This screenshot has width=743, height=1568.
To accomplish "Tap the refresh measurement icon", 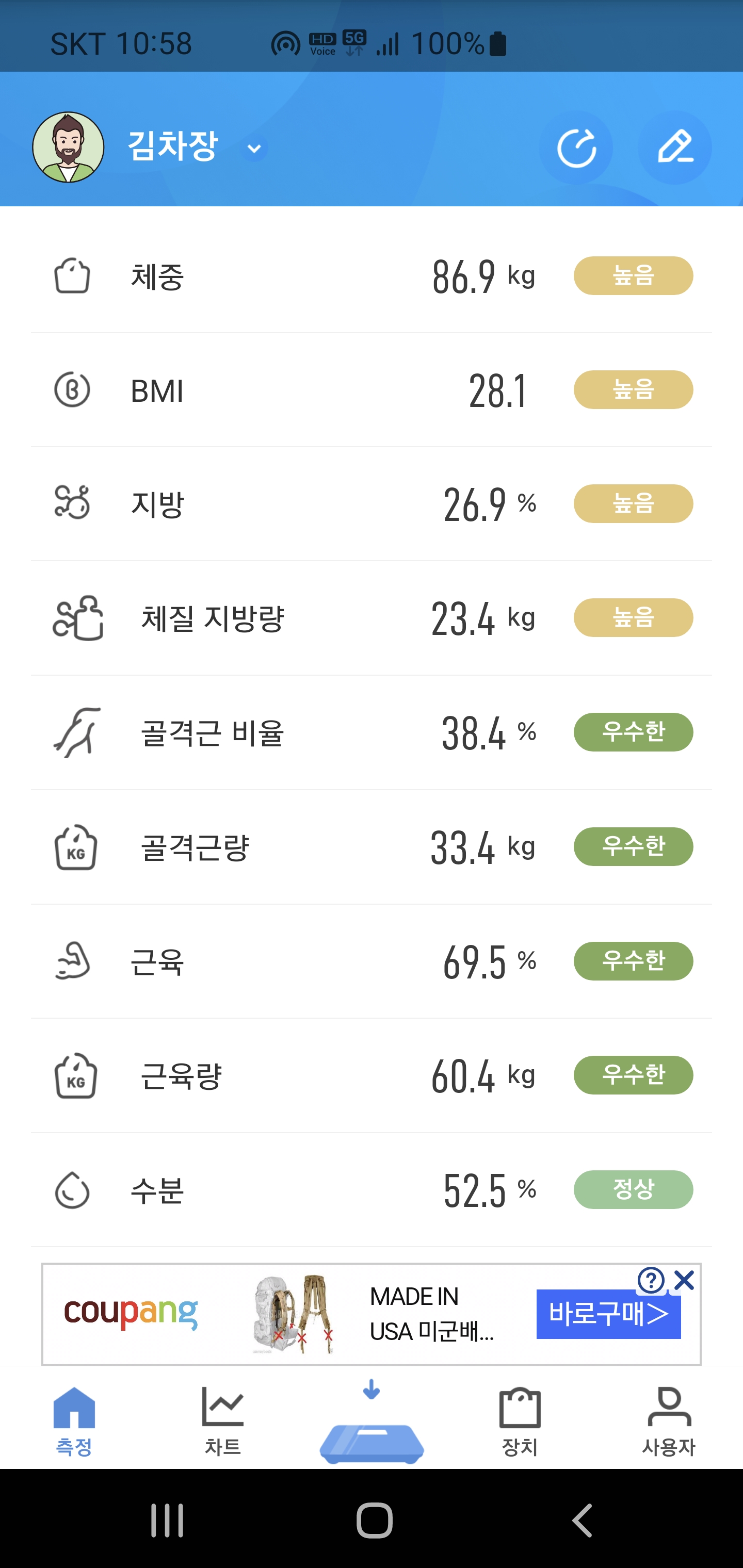I will pos(575,148).
